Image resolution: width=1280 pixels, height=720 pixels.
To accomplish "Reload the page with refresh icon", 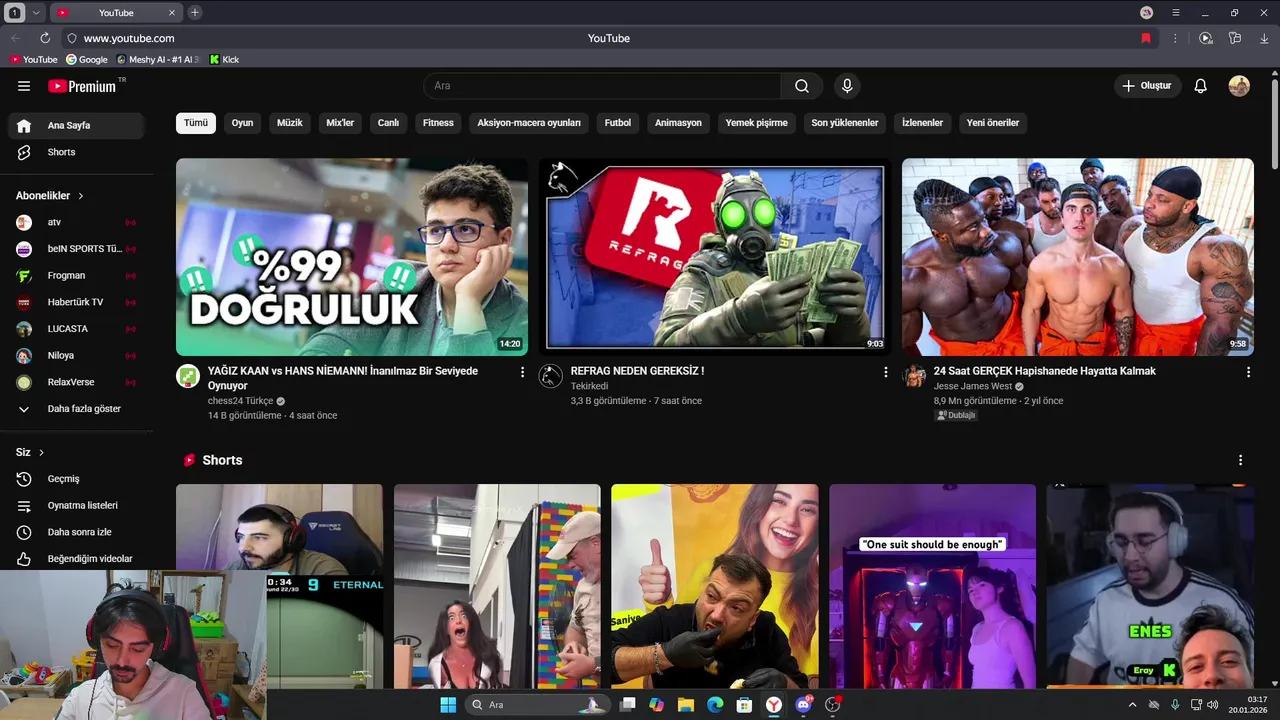I will 45,38.
